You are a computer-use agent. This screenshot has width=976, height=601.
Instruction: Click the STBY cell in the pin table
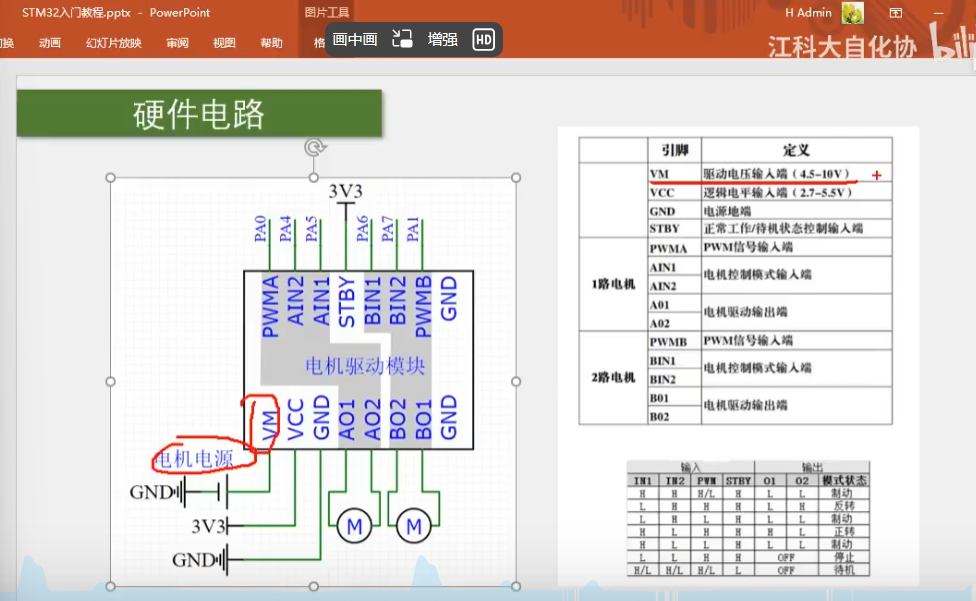(675, 228)
